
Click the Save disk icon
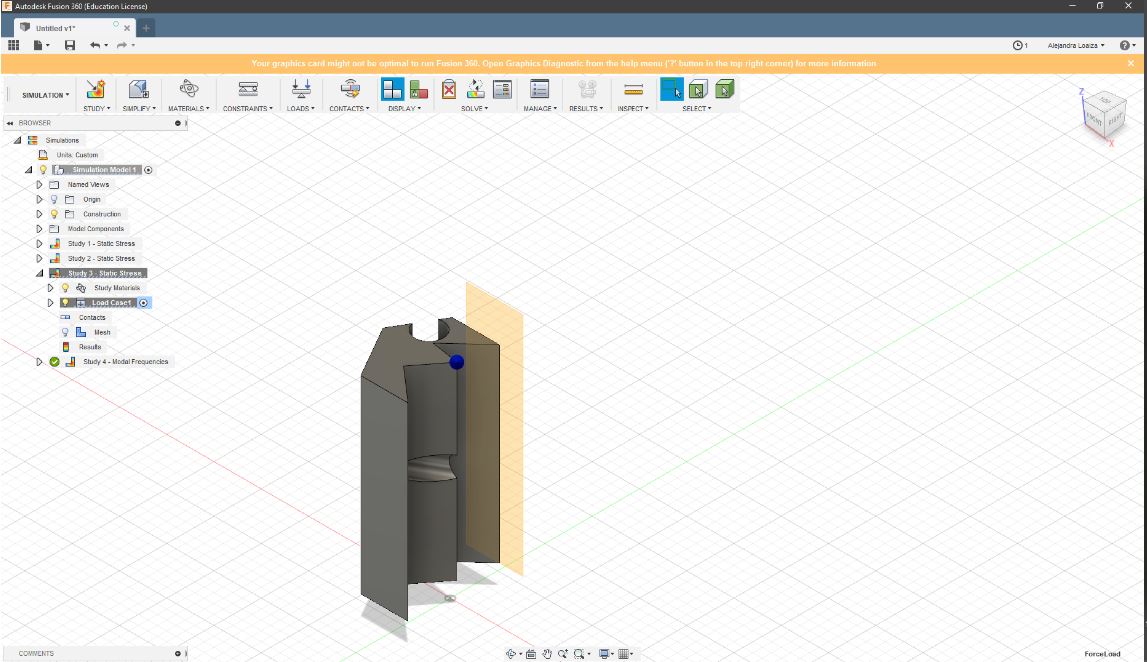point(69,45)
